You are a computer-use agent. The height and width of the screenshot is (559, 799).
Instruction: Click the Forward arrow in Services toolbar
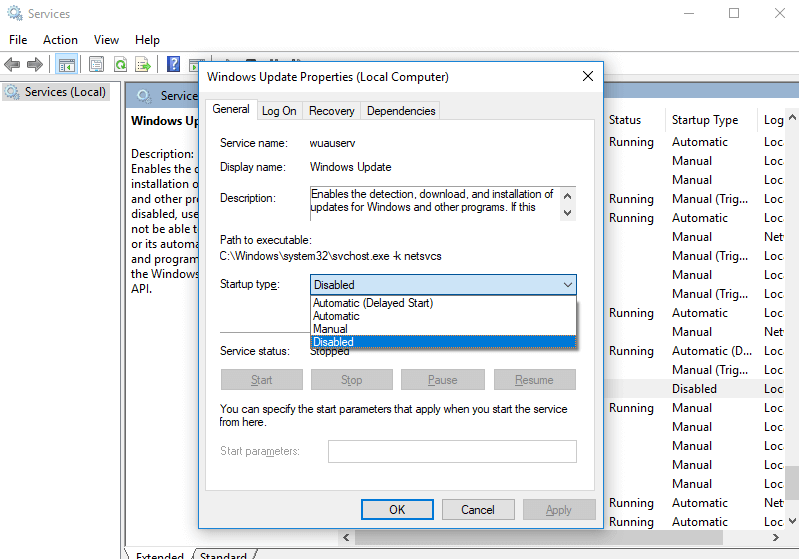click(35, 65)
